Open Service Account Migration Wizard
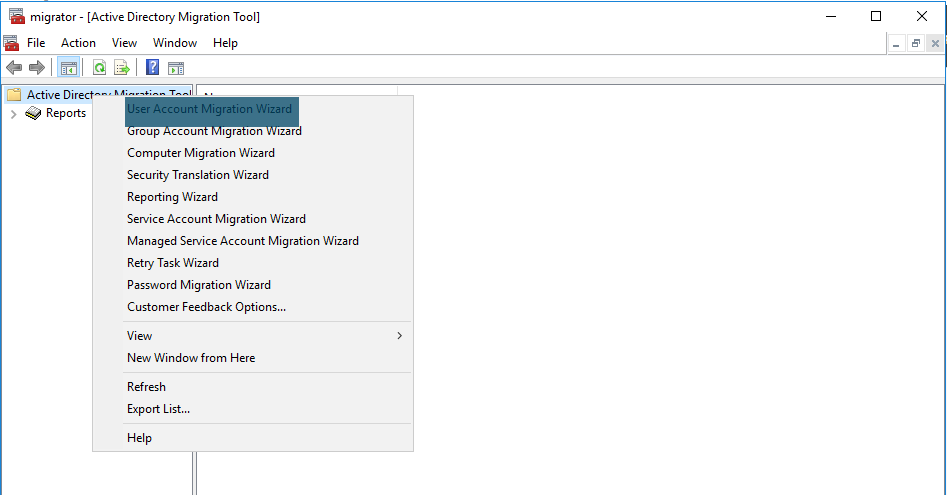Viewport: 947px width, 496px height. (x=216, y=219)
